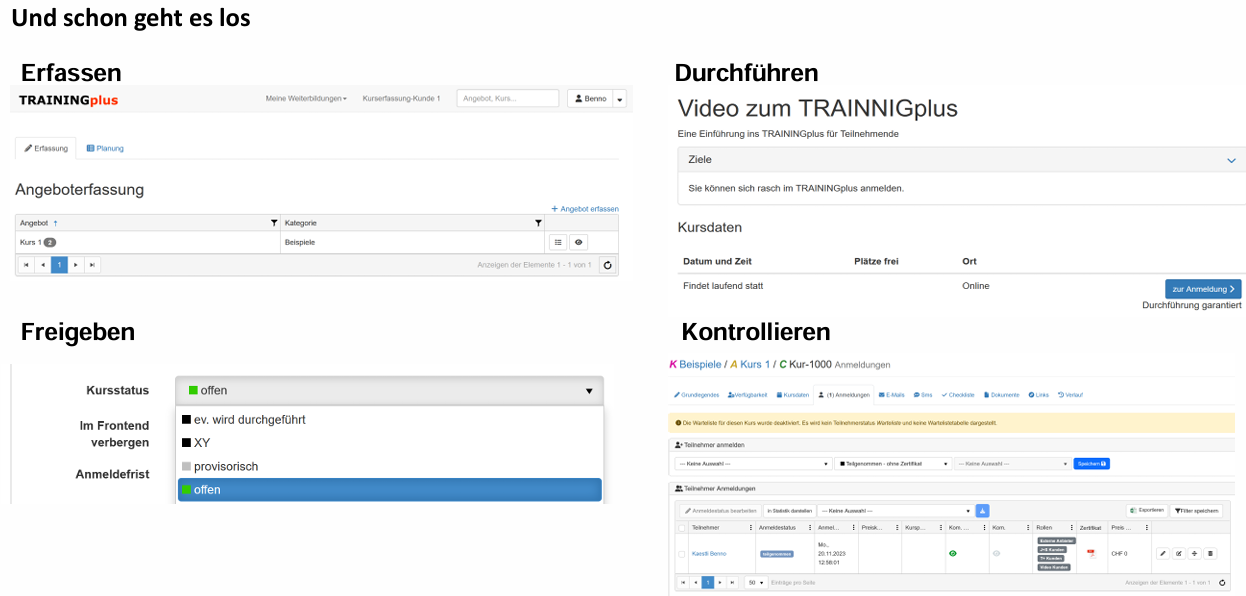The height and width of the screenshot is (596, 1246).
Task: Choose 'ev. wird durchgeführt' status option
Action: coord(389,419)
